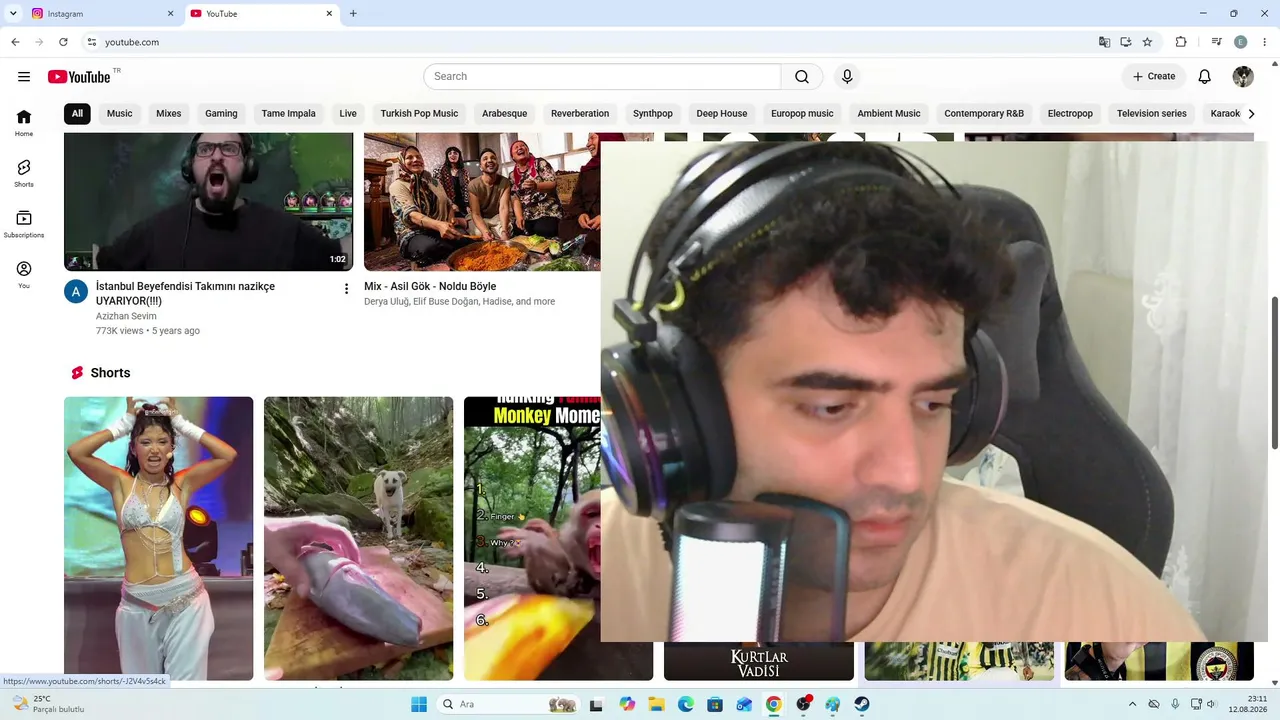
Task: Open Microsoft Edge from the taskbar
Action: coord(685,704)
